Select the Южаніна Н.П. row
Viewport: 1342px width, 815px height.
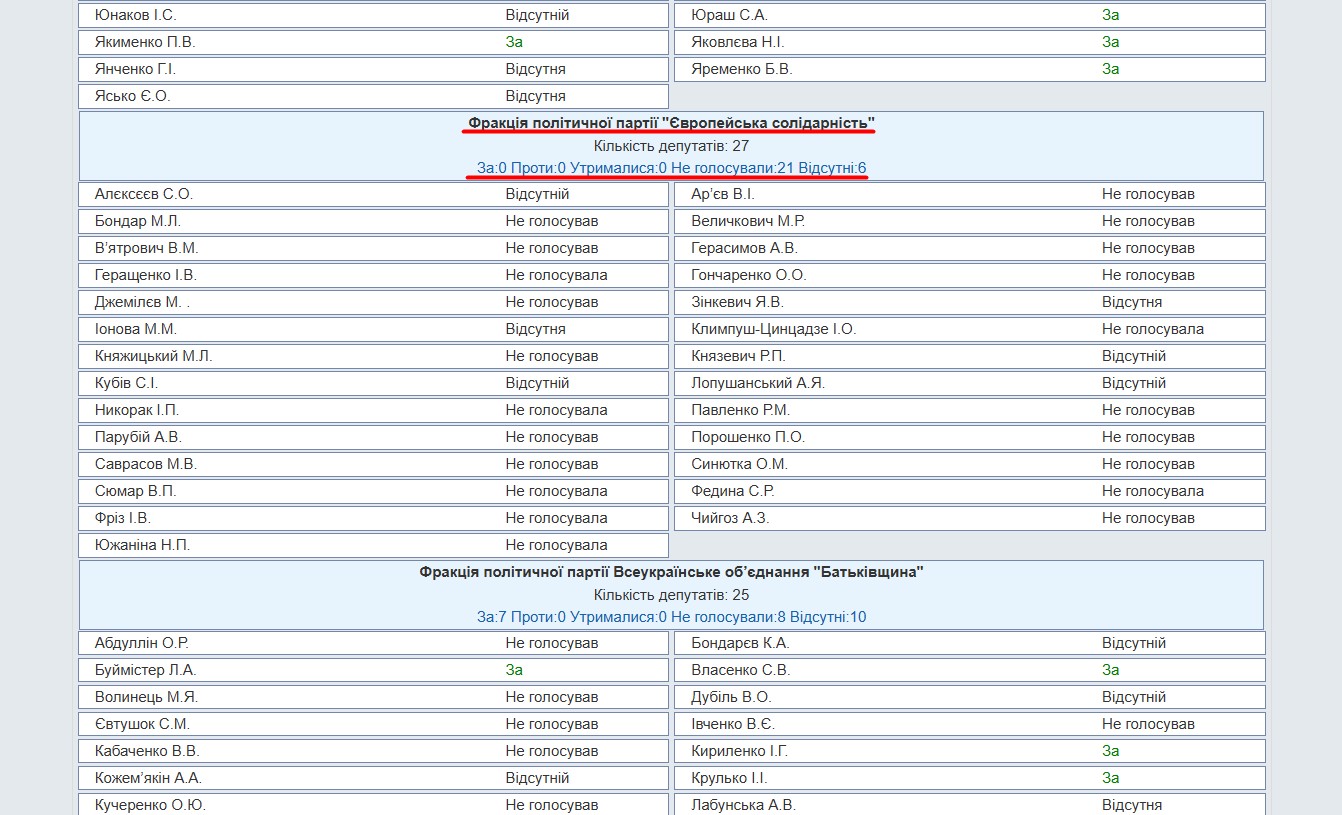(x=373, y=545)
